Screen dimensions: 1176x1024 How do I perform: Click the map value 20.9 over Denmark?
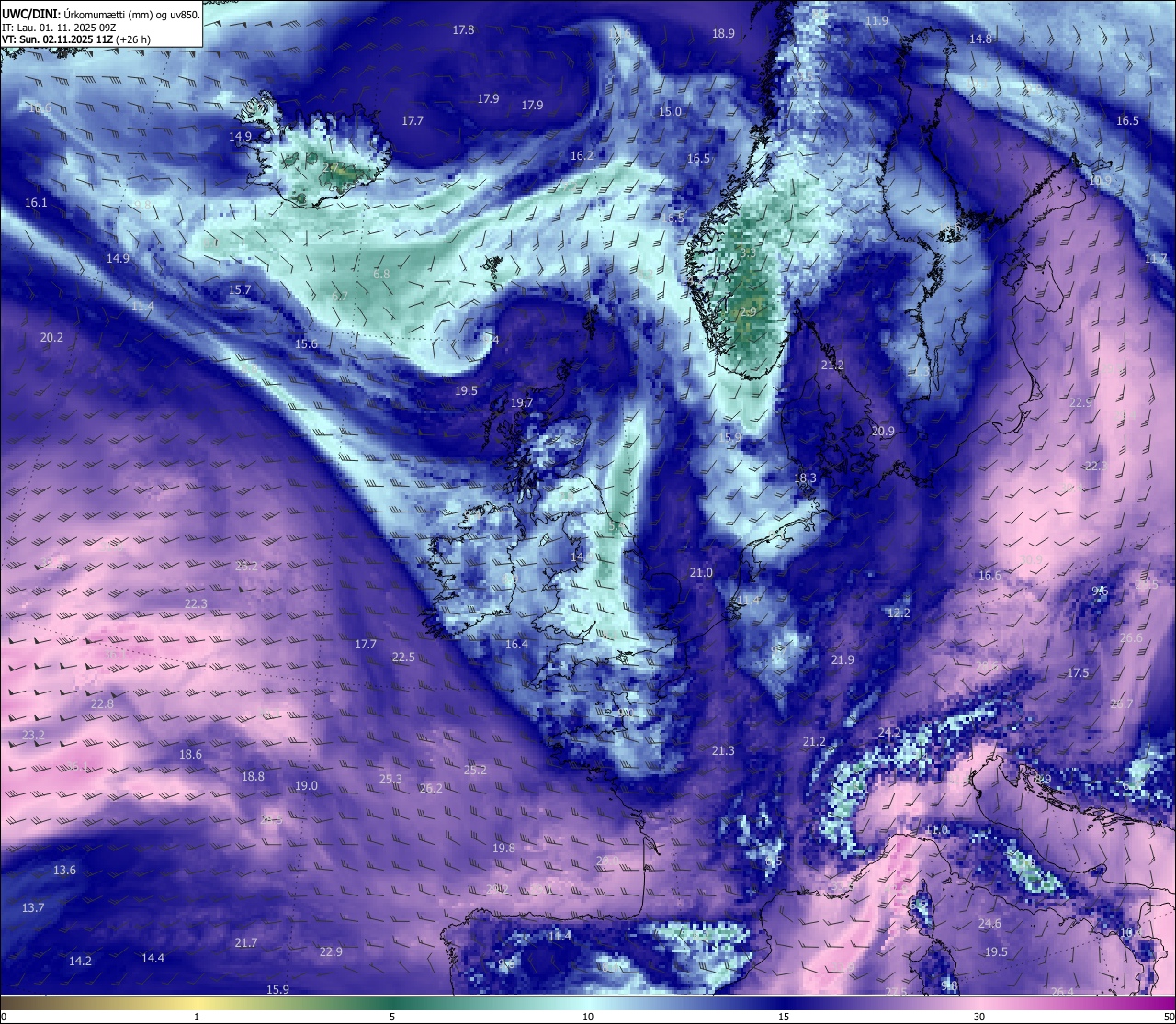tap(883, 432)
